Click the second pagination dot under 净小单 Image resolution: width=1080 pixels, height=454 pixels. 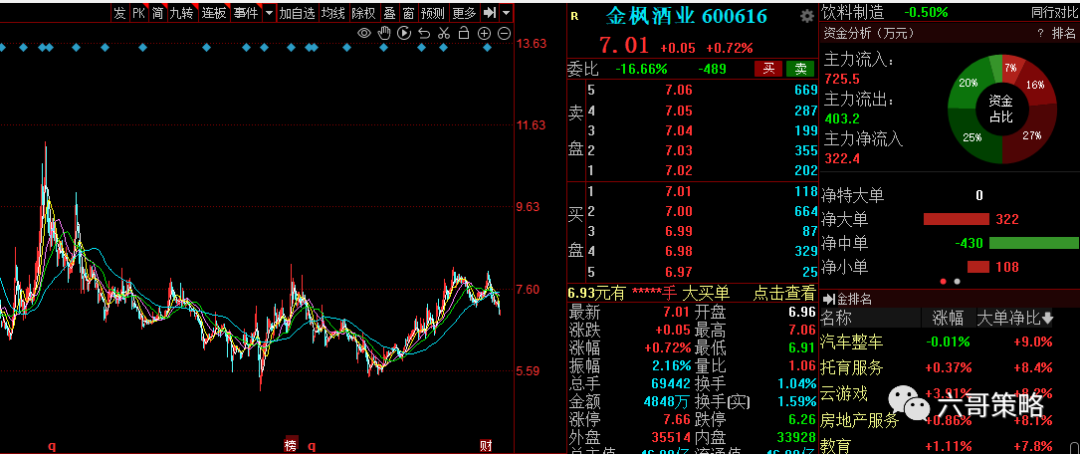pos(957,281)
